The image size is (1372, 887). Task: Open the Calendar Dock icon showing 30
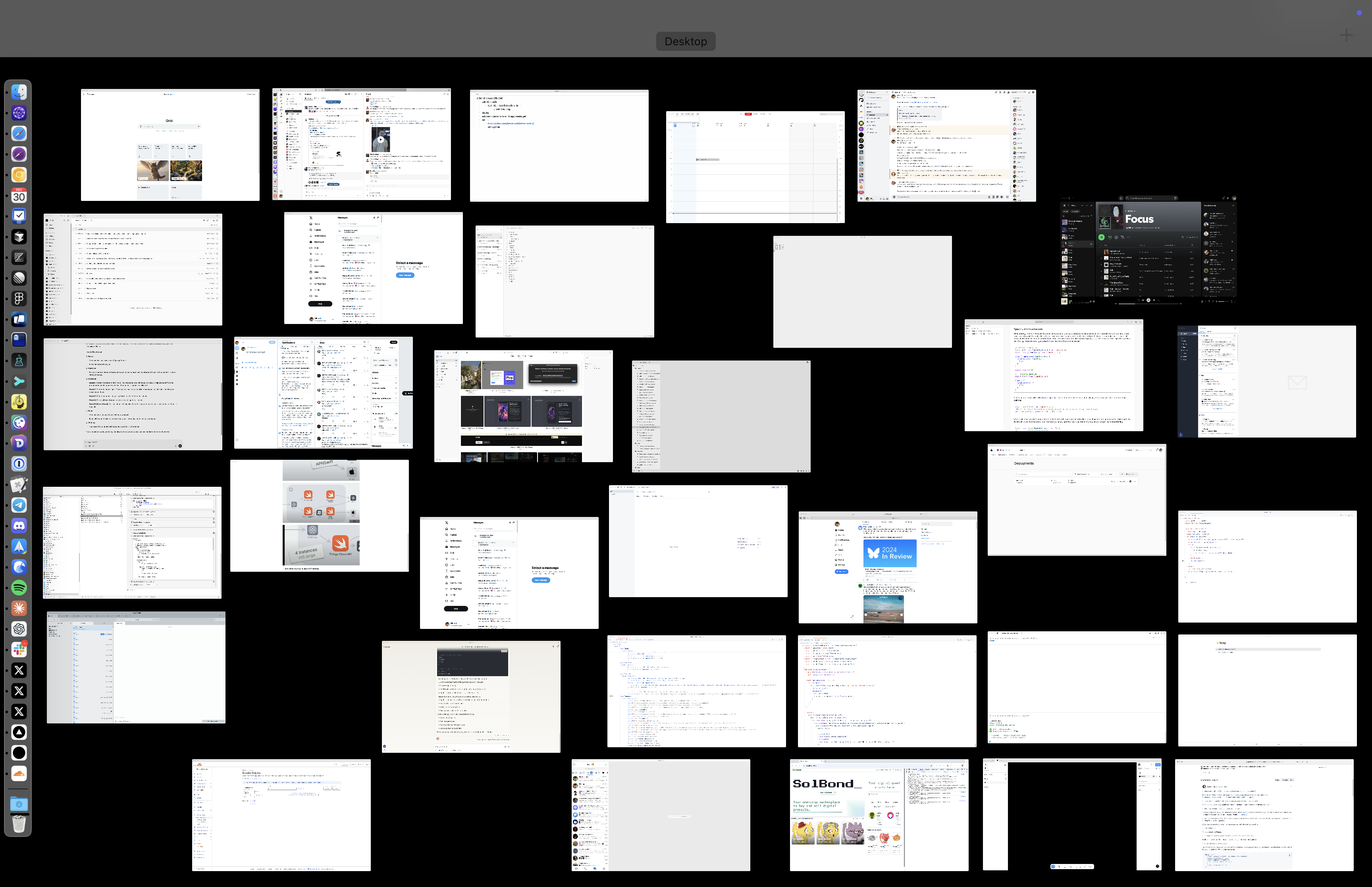tap(19, 195)
